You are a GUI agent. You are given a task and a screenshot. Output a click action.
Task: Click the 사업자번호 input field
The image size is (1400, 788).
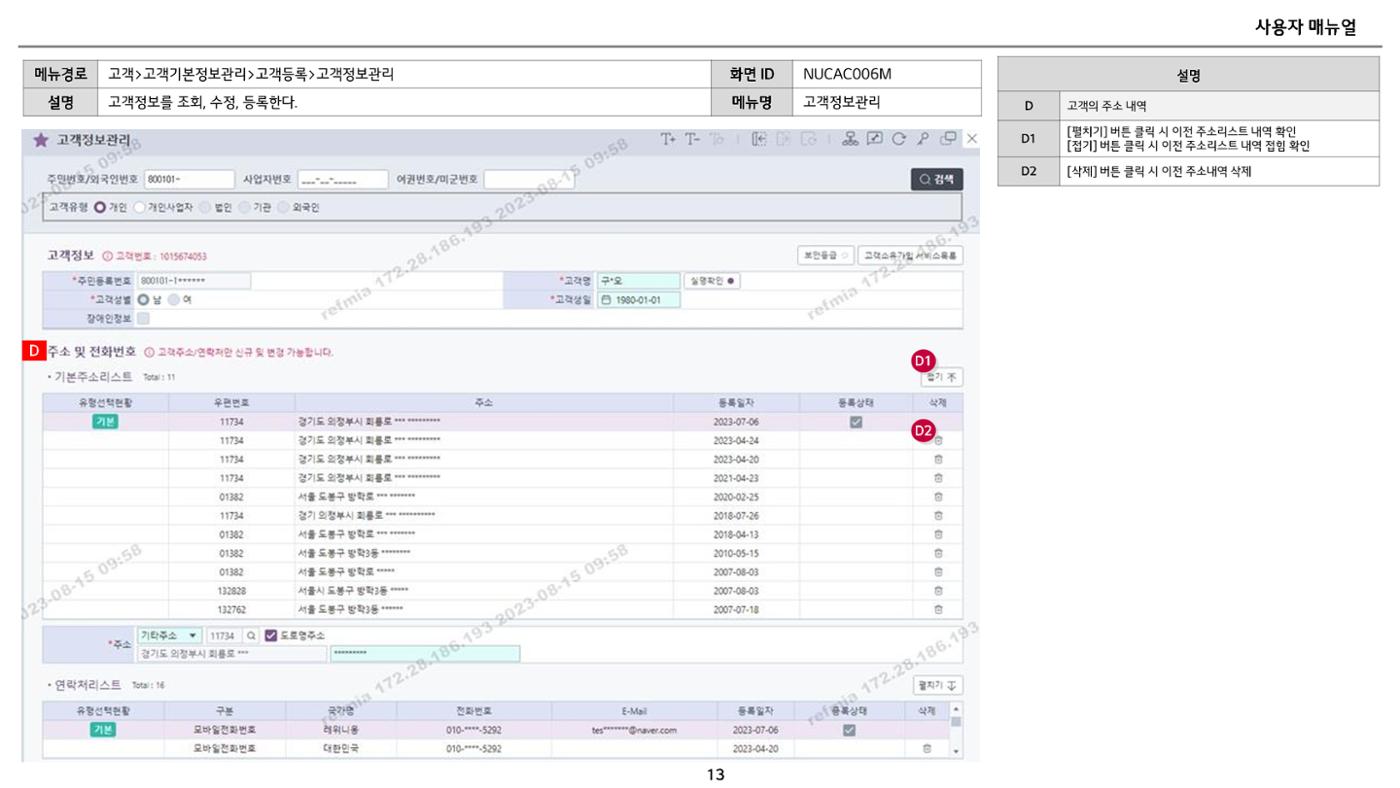click(x=342, y=180)
